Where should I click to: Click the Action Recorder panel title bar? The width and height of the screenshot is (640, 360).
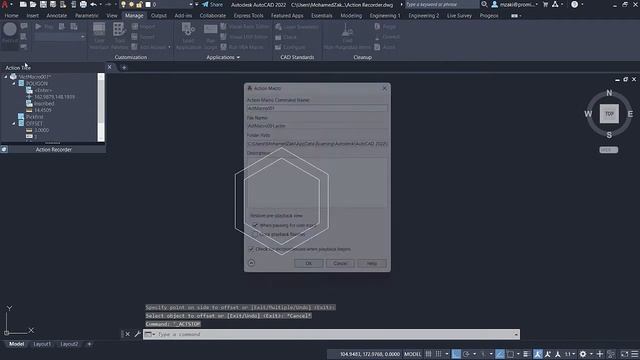pos(53,149)
